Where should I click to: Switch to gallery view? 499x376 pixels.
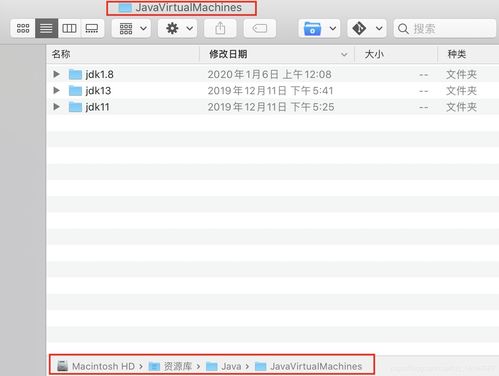click(92, 28)
